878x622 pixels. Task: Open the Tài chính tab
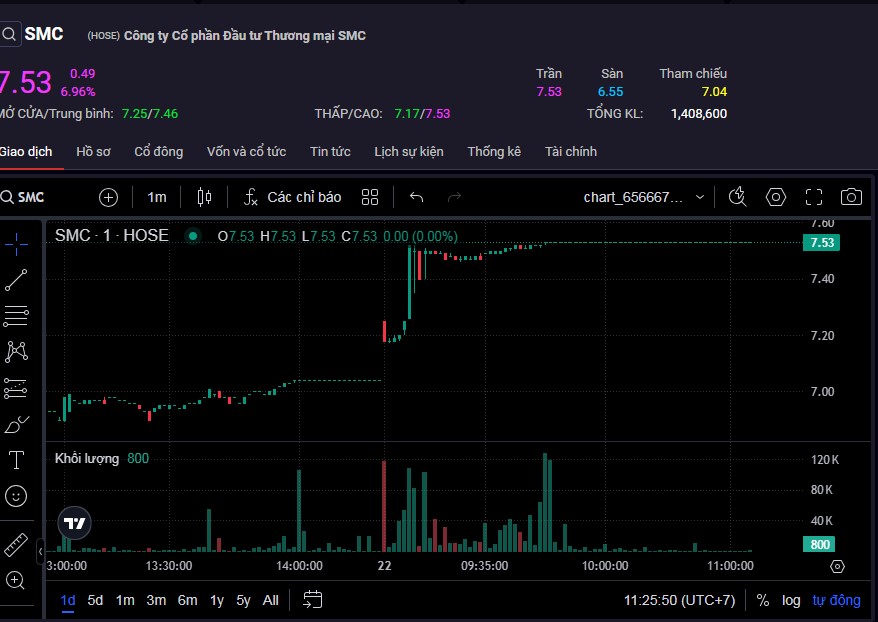571,152
